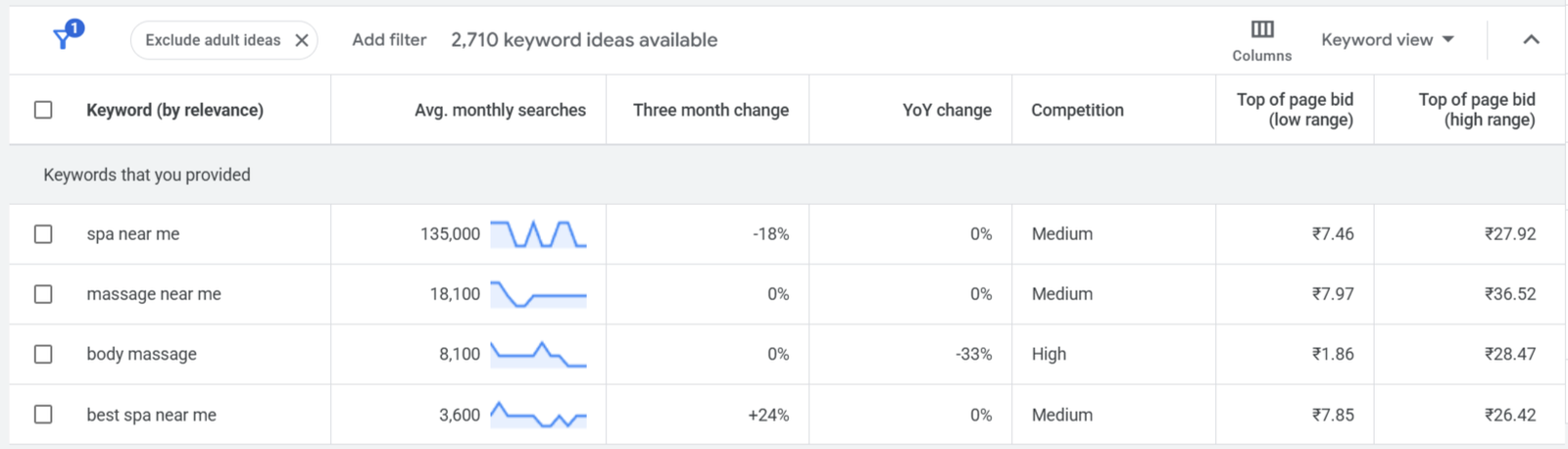Click best spa near me sparkline
This screenshot has width=1568, height=449.
click(x=538, y=415)
